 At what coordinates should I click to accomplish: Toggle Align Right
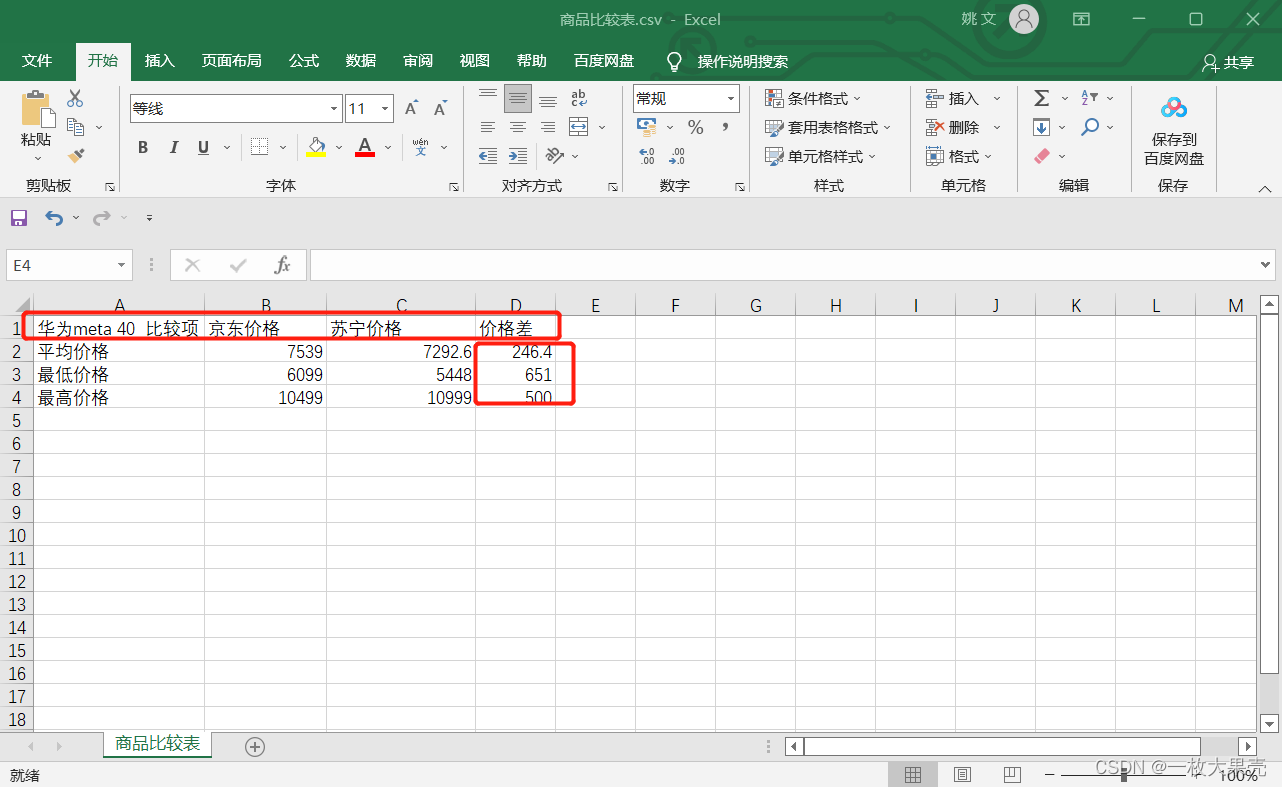pos(547,127)
